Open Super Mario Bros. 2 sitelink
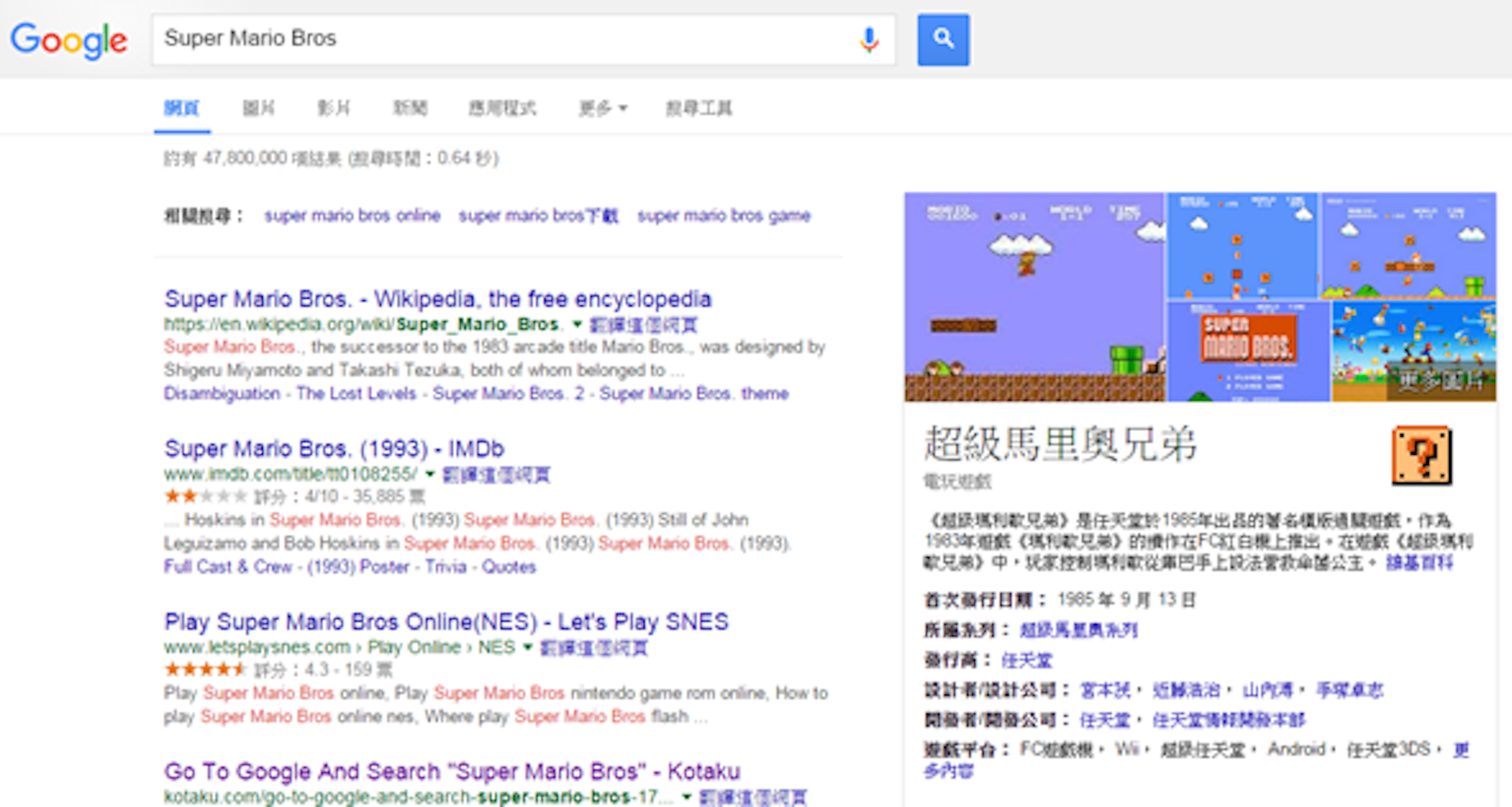This screenshot has width=1512, height=807. 508,393
